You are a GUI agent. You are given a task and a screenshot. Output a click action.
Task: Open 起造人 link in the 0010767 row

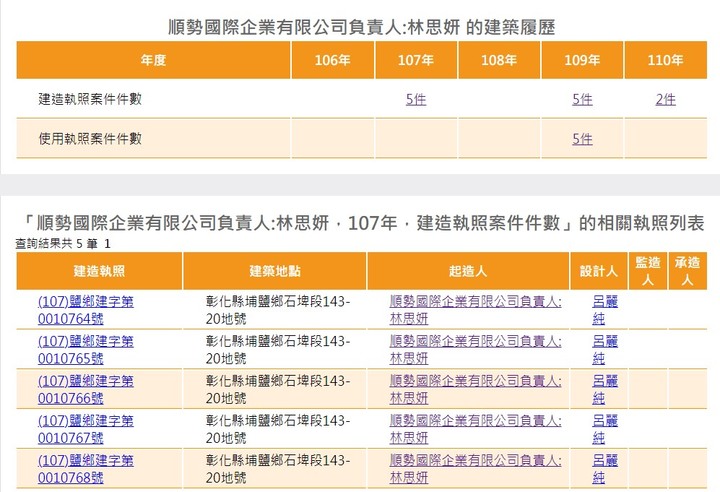click(475, 429)
